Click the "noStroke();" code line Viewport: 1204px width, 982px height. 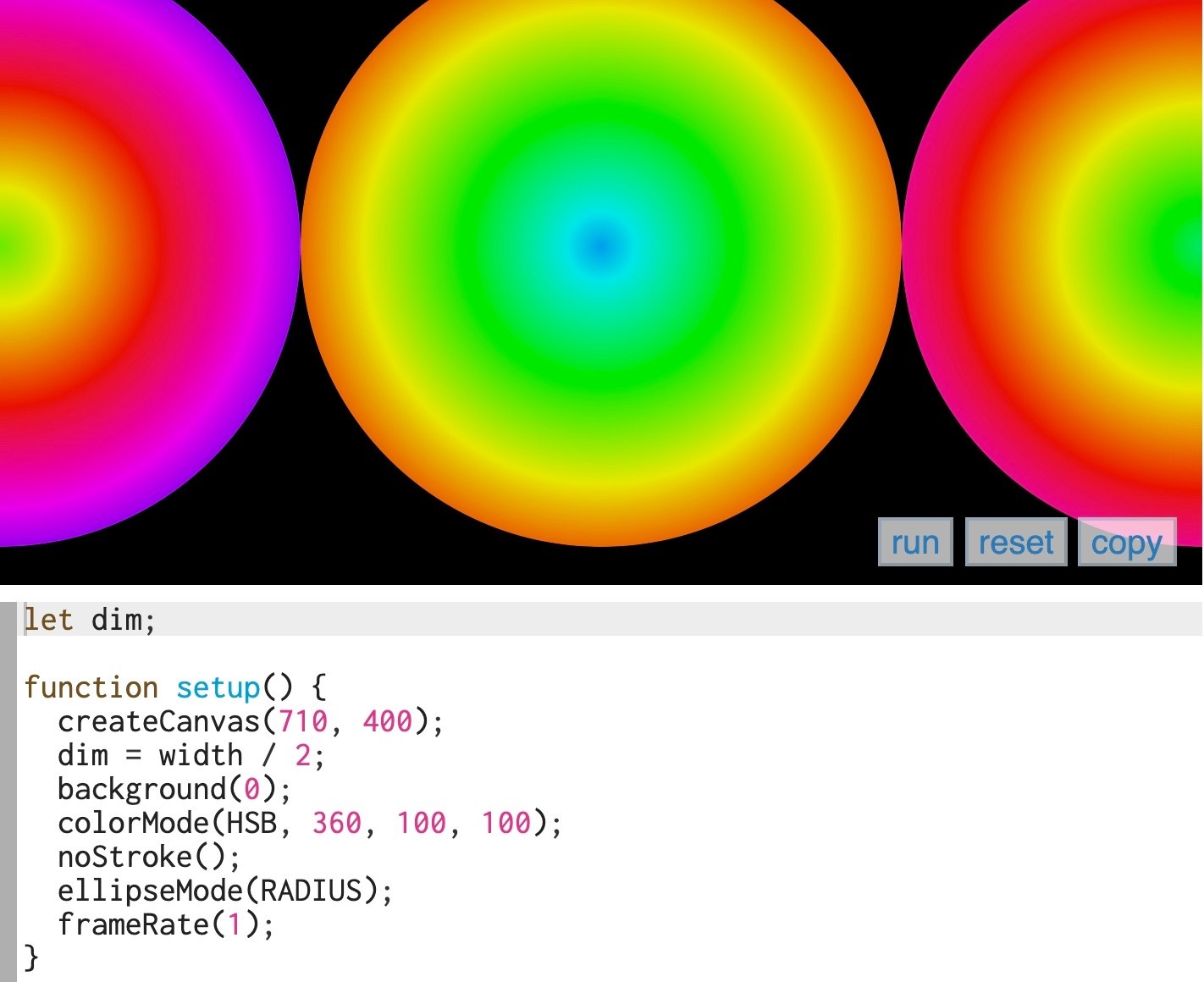(149, 857)
